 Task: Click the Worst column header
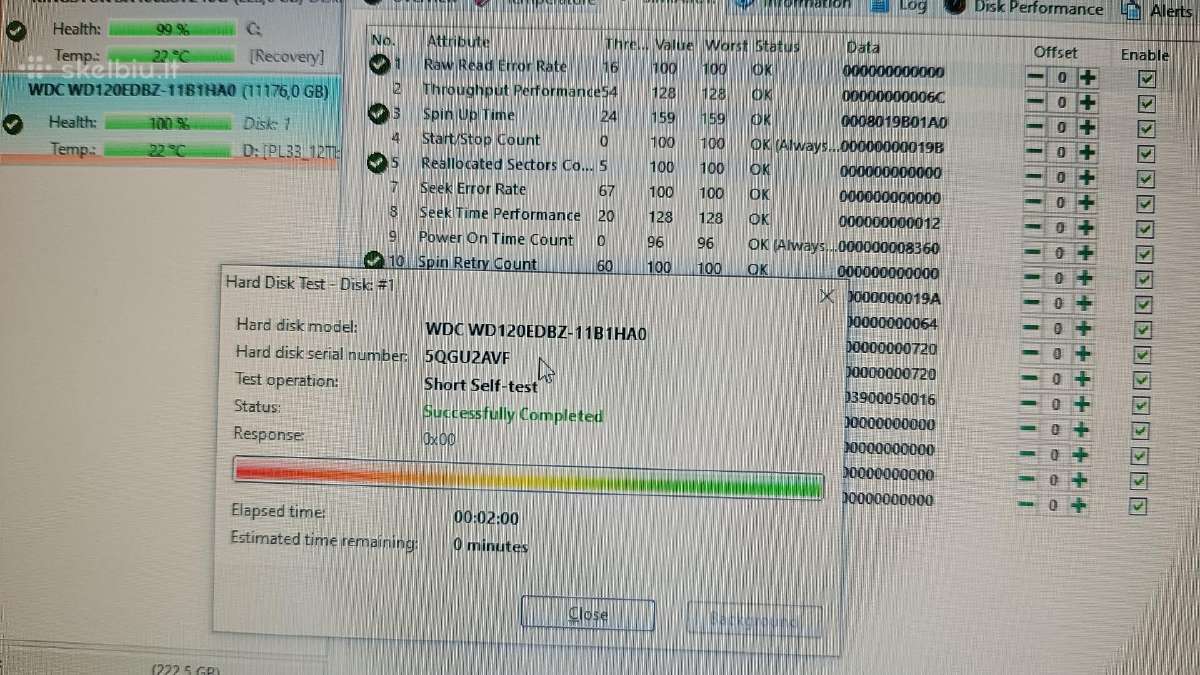point(725,46)
